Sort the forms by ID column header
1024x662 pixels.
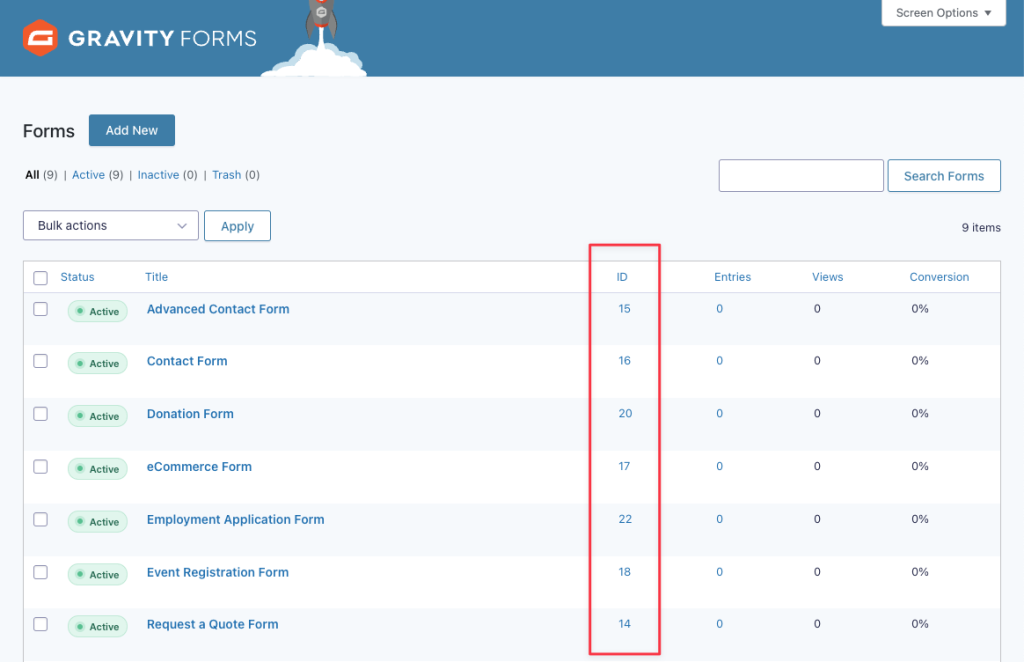click(x=623, y=277)
